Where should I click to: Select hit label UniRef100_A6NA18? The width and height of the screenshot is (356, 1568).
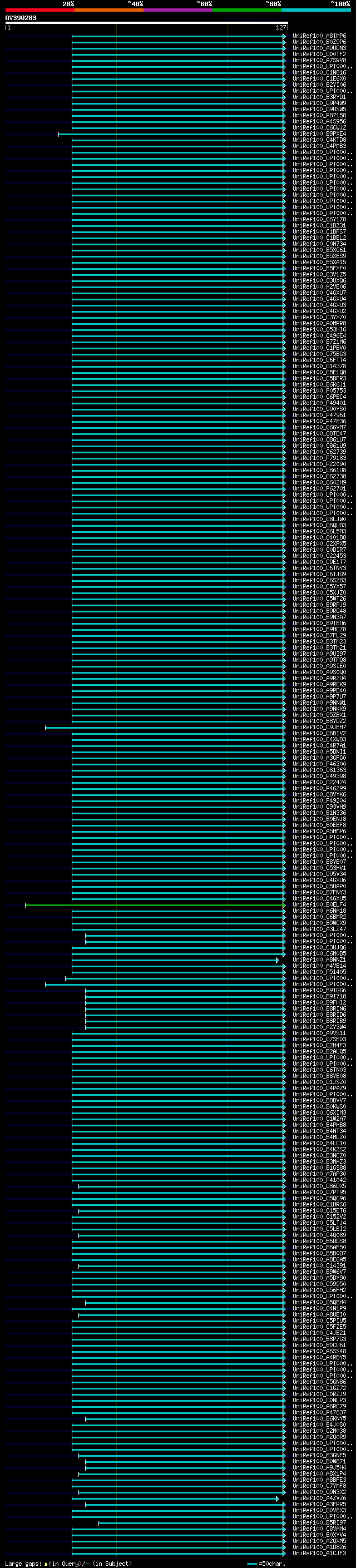319,911
